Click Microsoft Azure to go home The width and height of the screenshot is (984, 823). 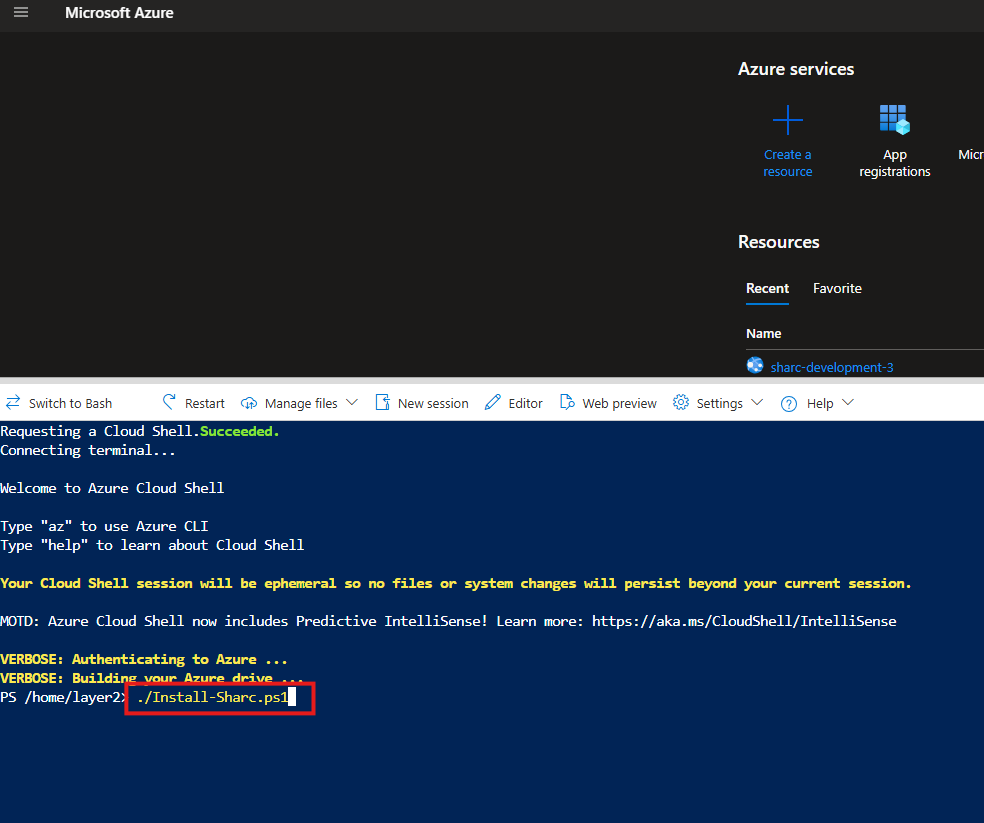click(x=119, y=13)
